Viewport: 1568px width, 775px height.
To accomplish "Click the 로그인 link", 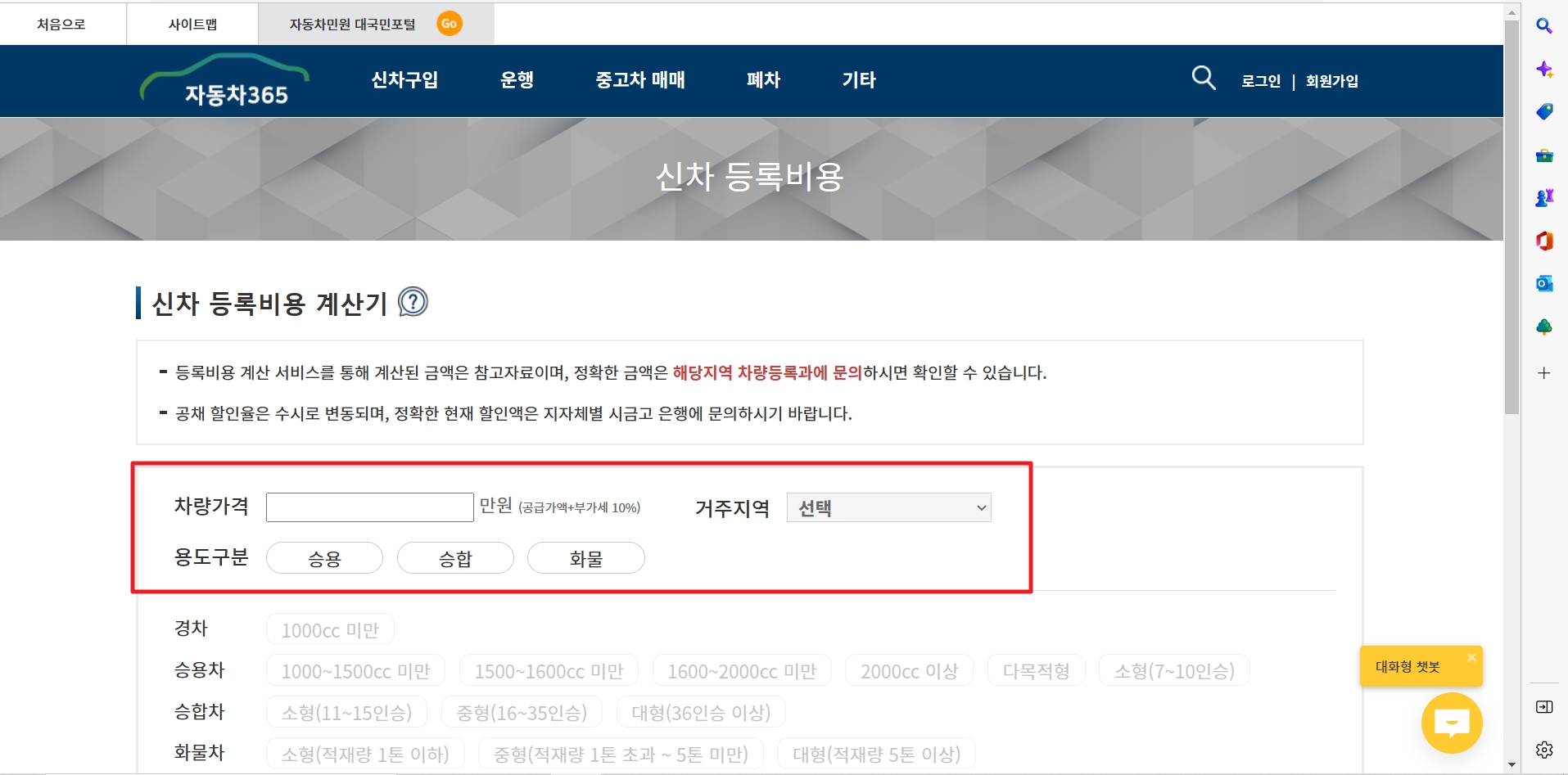I will pyautogui.click(x=1259, y=80).
